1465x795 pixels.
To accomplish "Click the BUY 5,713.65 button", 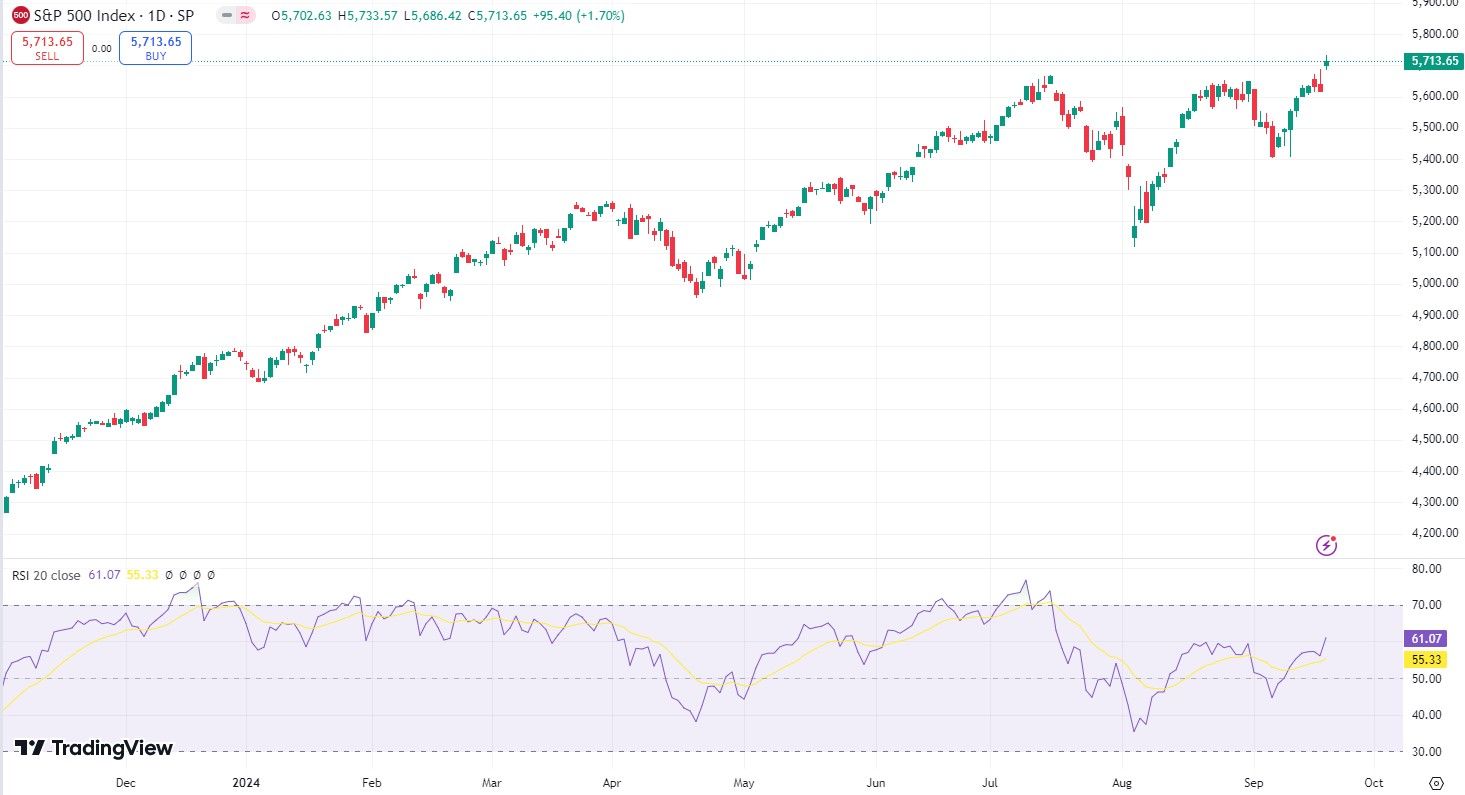I will tap(155, 47).
